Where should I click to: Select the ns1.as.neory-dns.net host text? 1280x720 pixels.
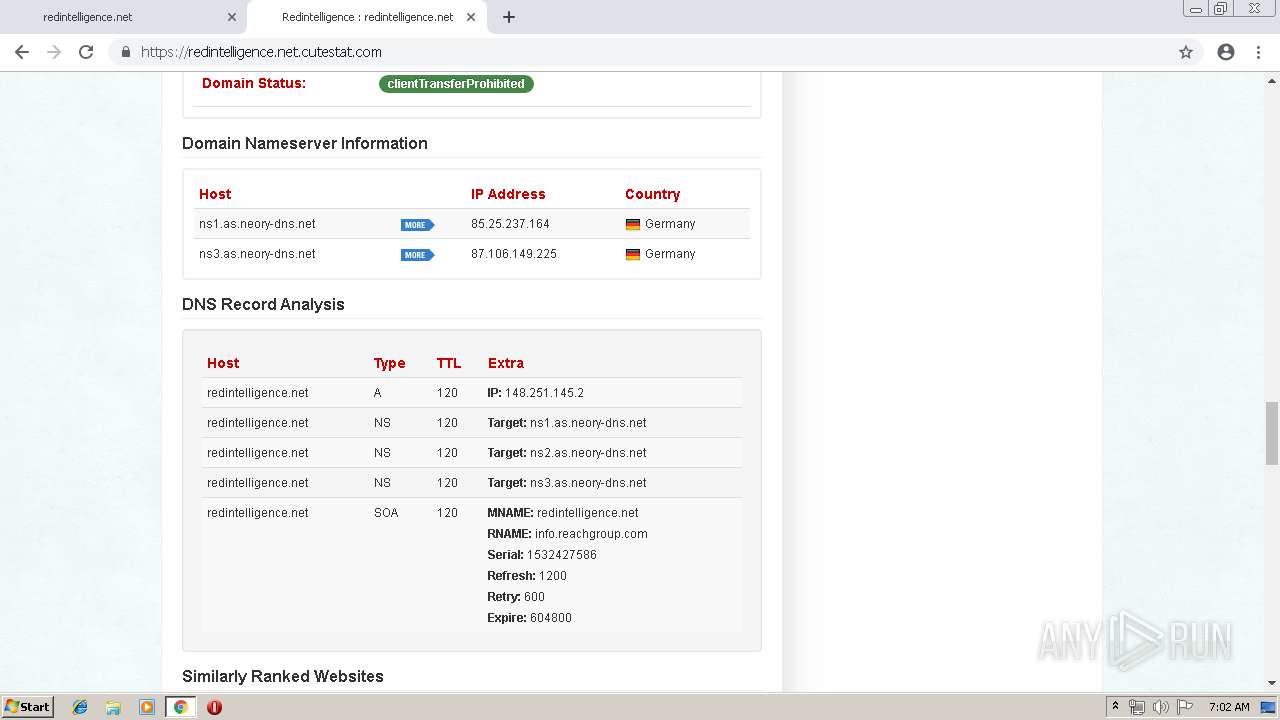pos(257,224)
